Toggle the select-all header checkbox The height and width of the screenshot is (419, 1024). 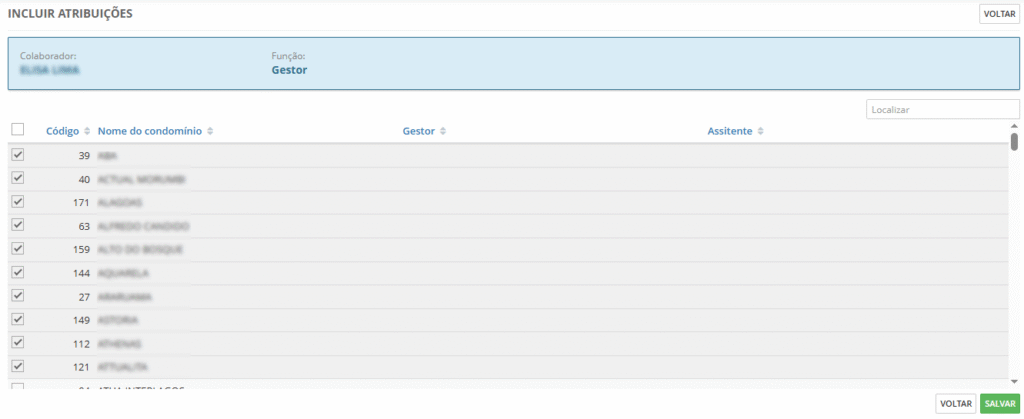pyautogui.click(x=18, y=130)
